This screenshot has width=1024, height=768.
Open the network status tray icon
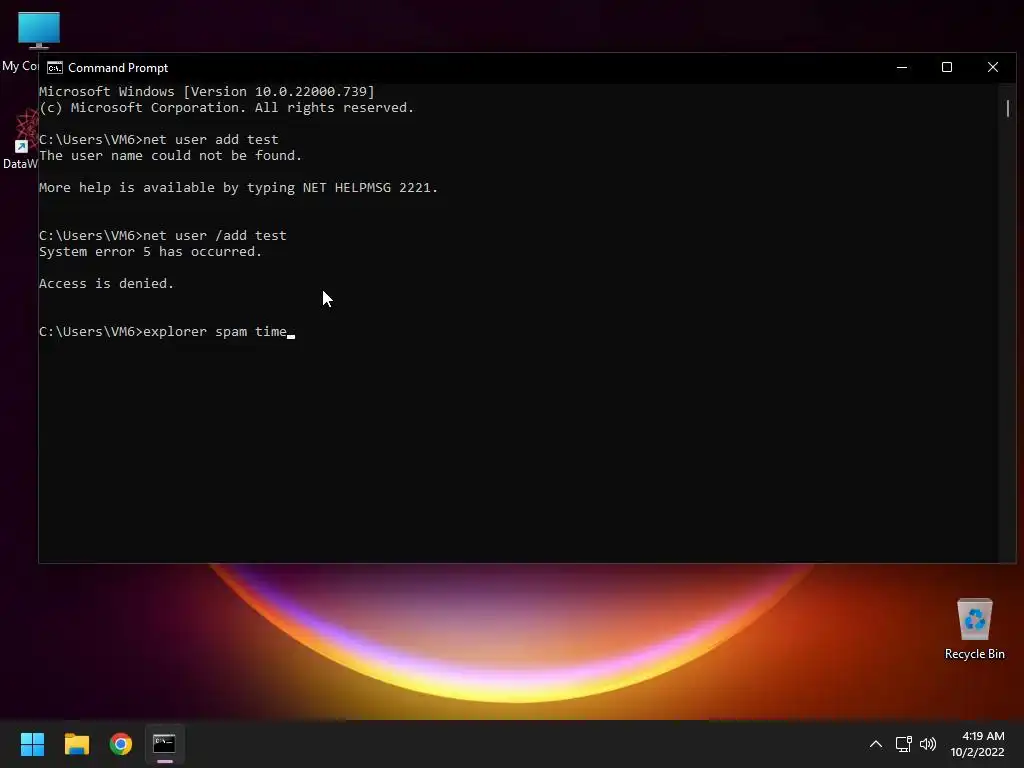903,744
